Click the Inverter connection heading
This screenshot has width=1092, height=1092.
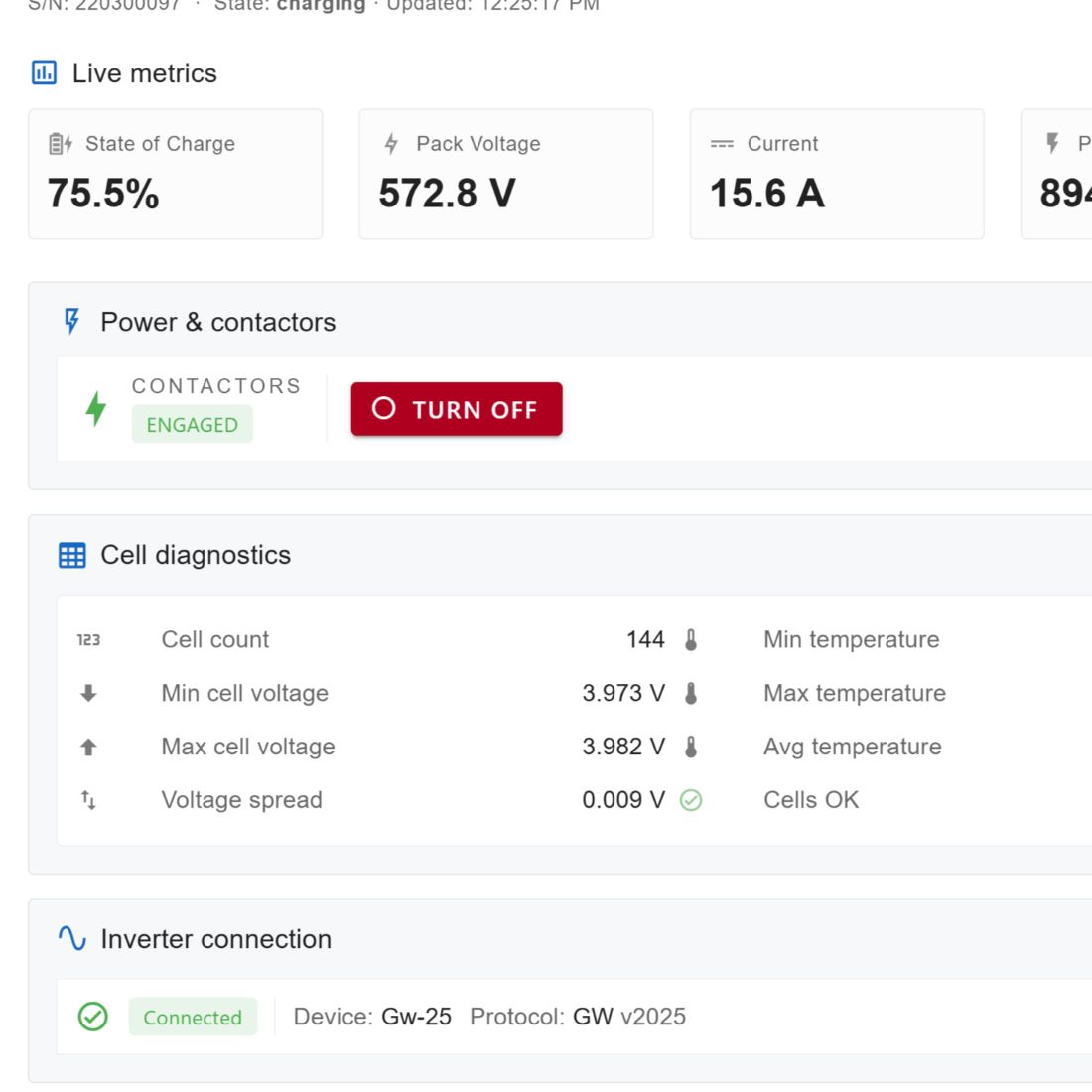(215, 939)
